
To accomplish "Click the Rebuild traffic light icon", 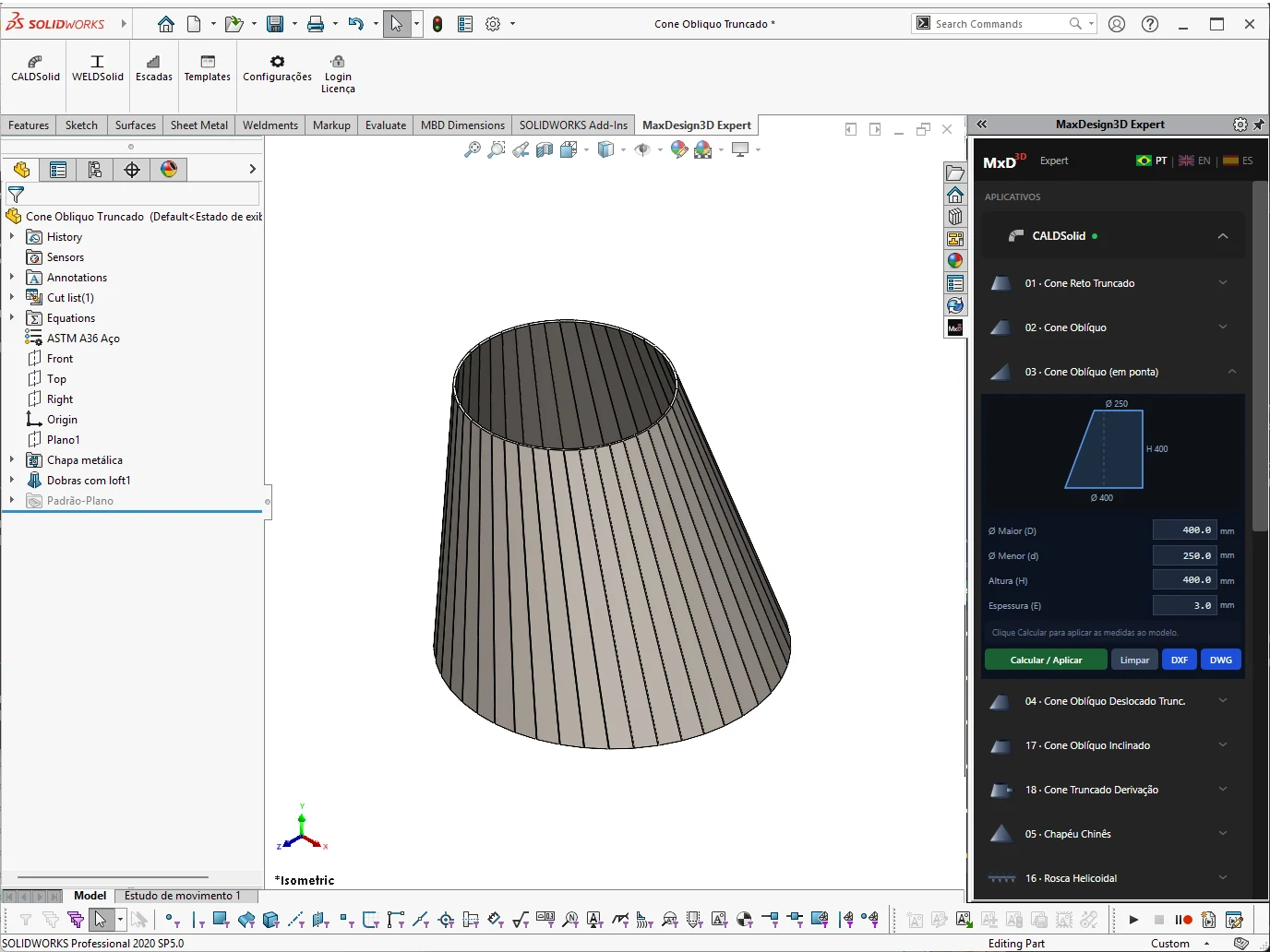I will tap(437, 24).
